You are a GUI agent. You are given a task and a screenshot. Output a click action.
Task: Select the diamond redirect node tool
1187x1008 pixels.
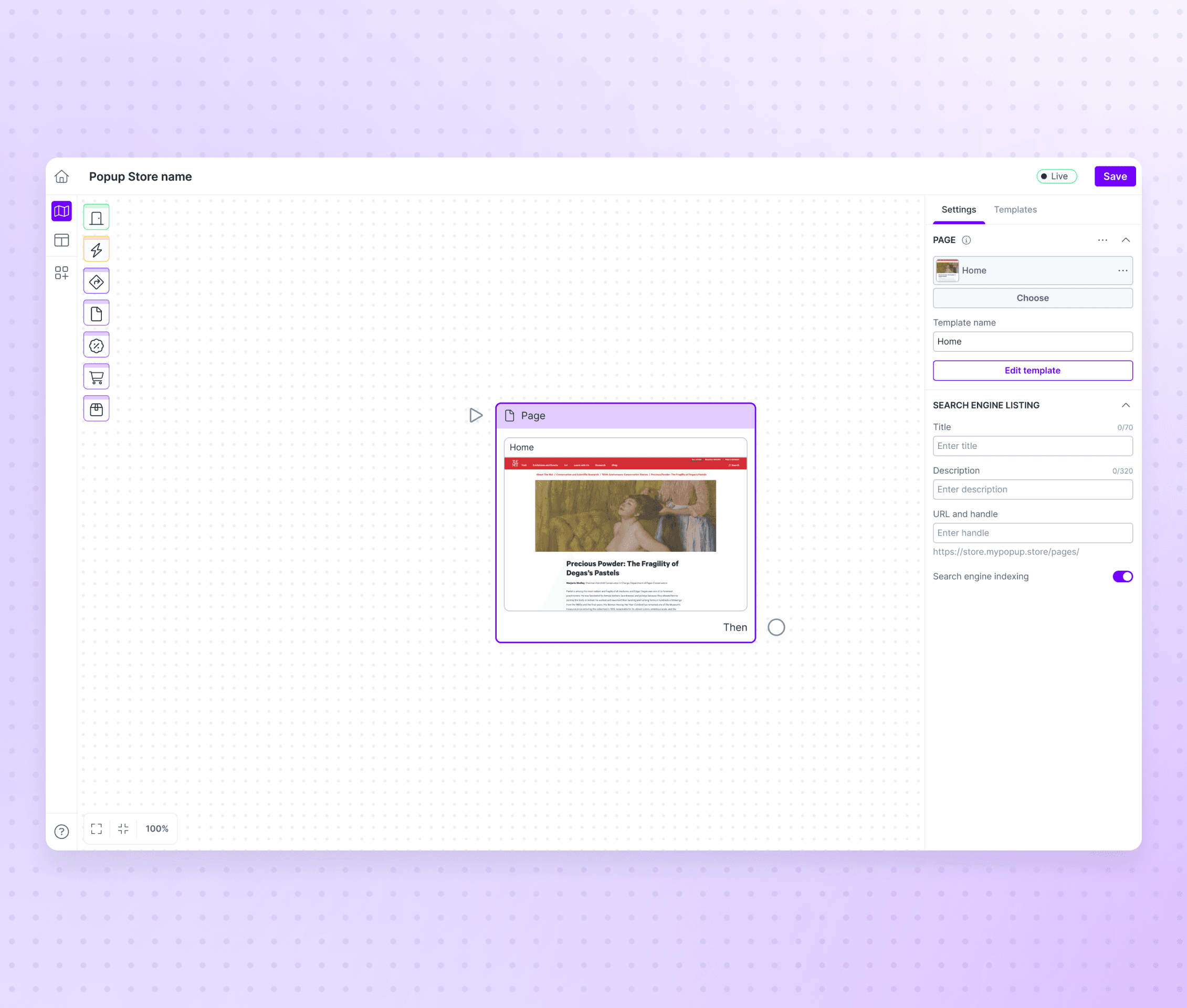tap(97, 282)
